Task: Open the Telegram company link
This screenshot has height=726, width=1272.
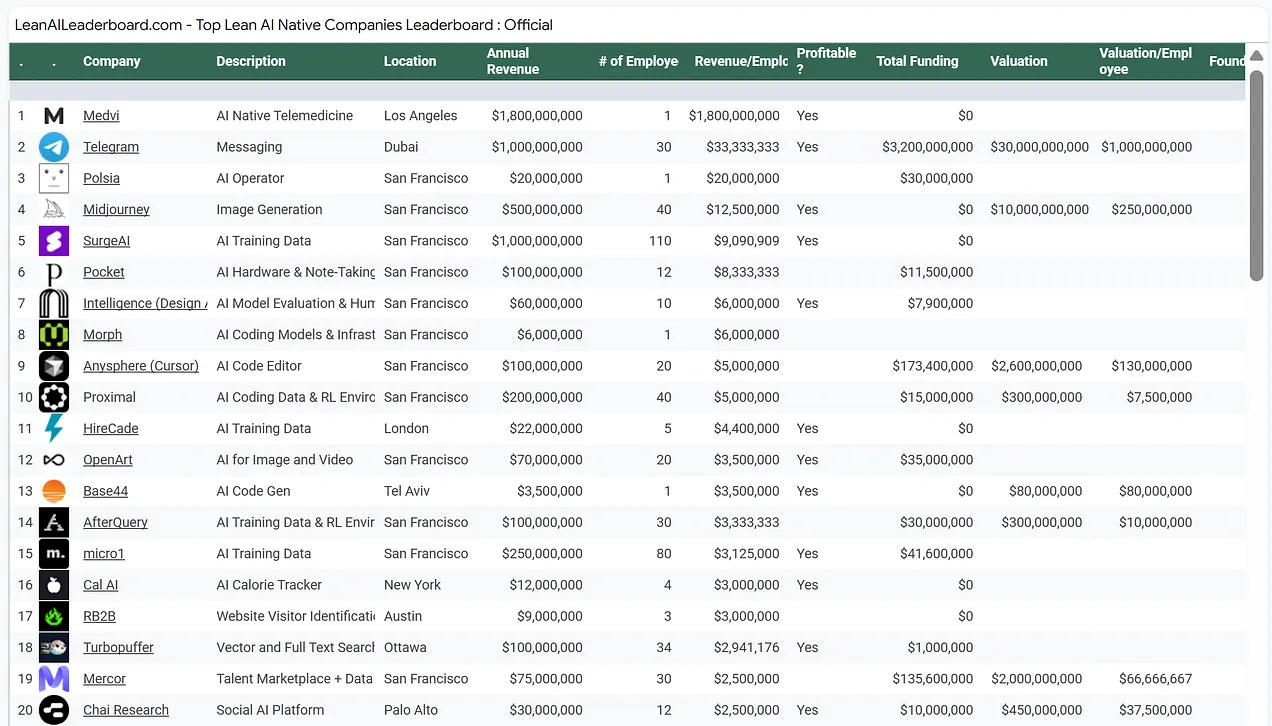Action: coord(111,147)
